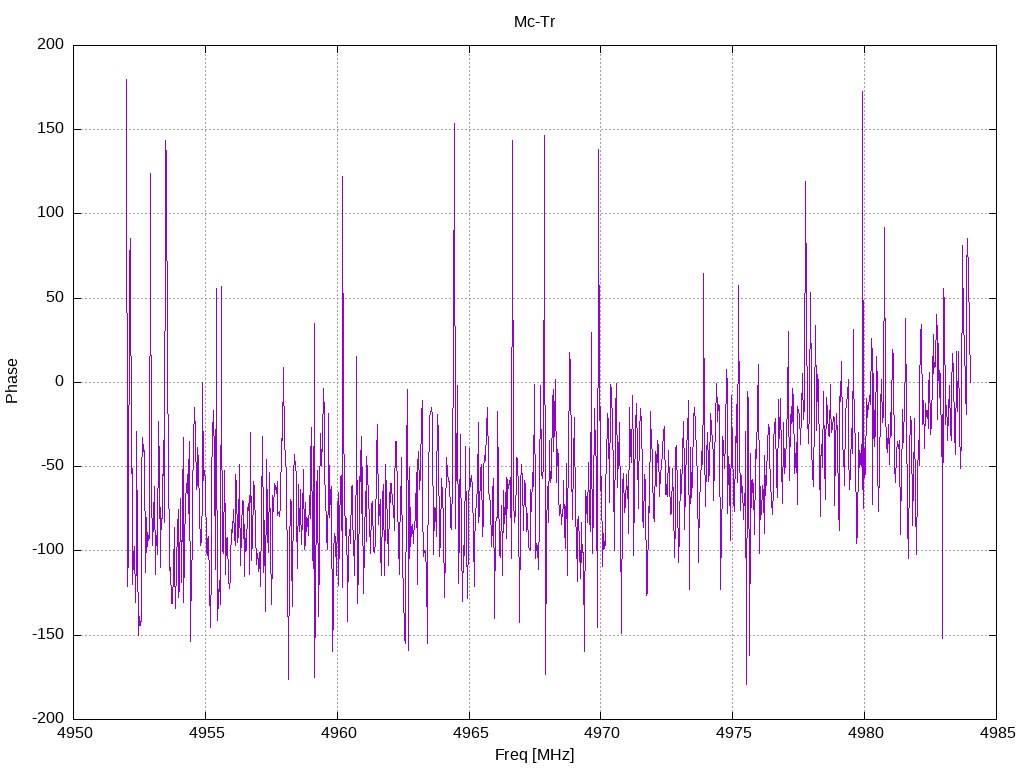The image size is (1024, 768).
Task: Click the plot title 'Mc-Tr'
Action: click(x=534, y=22)
